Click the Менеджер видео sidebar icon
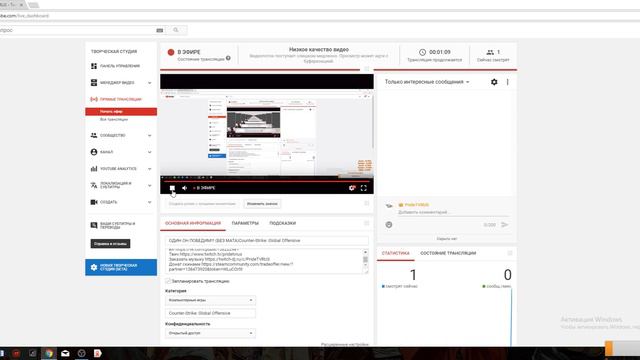This screenshot has width=640, height=360. coord(94,82)
